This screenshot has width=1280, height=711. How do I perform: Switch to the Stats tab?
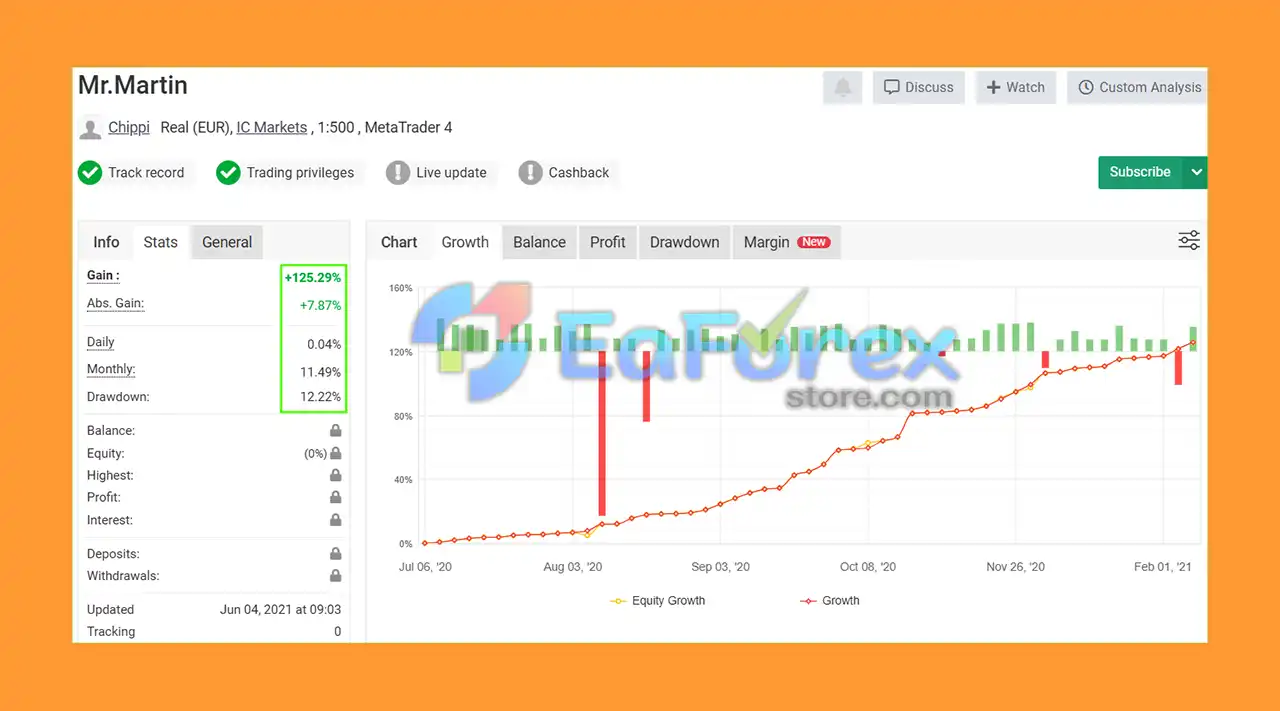point(160,242)
